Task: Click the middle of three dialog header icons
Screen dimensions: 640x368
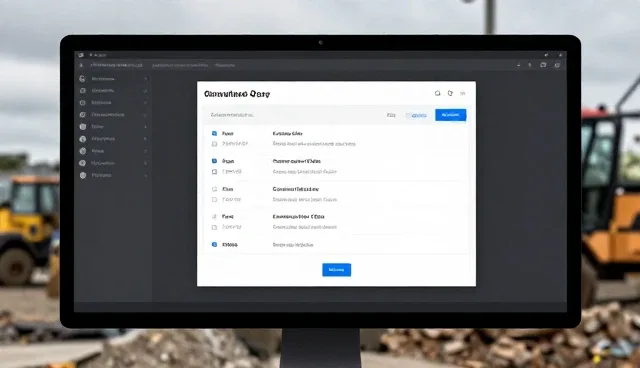Action: (450, 93)
